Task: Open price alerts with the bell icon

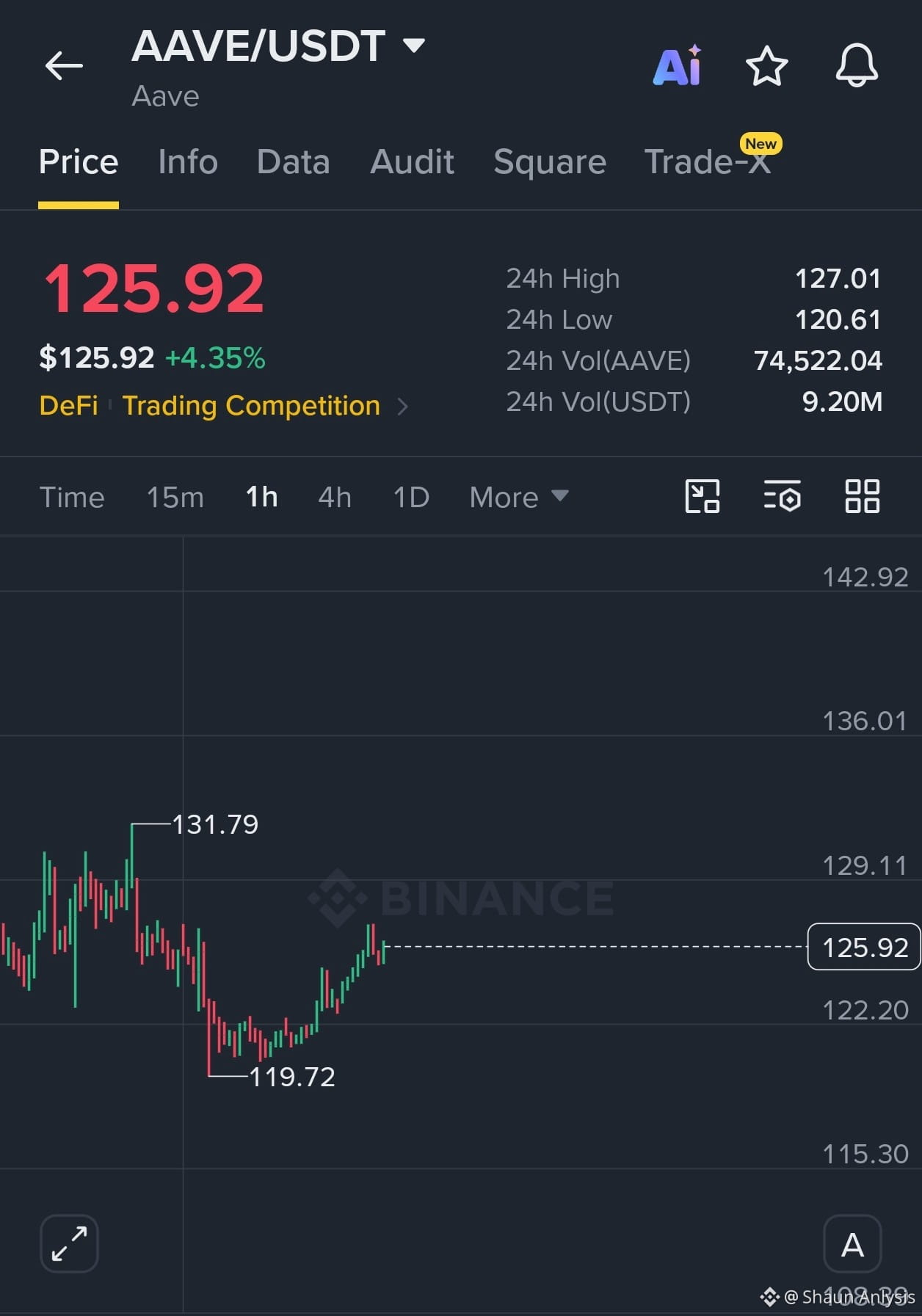Action: (857, 65)
